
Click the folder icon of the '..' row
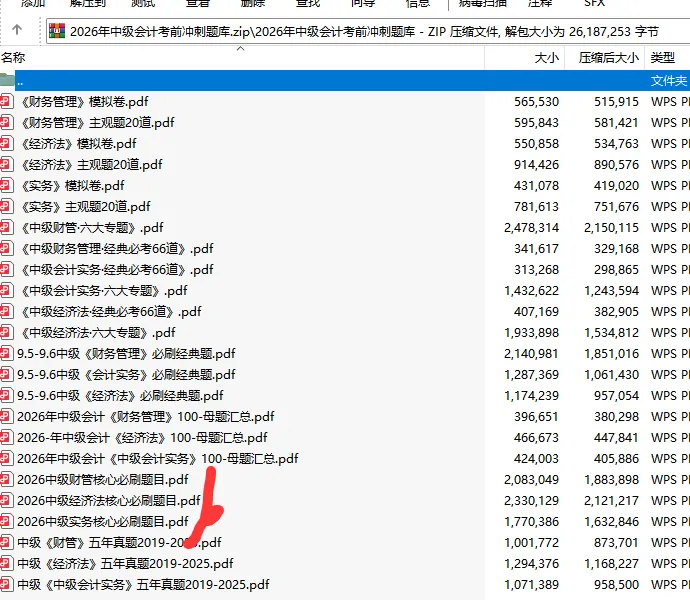click(x=7, y=80)
